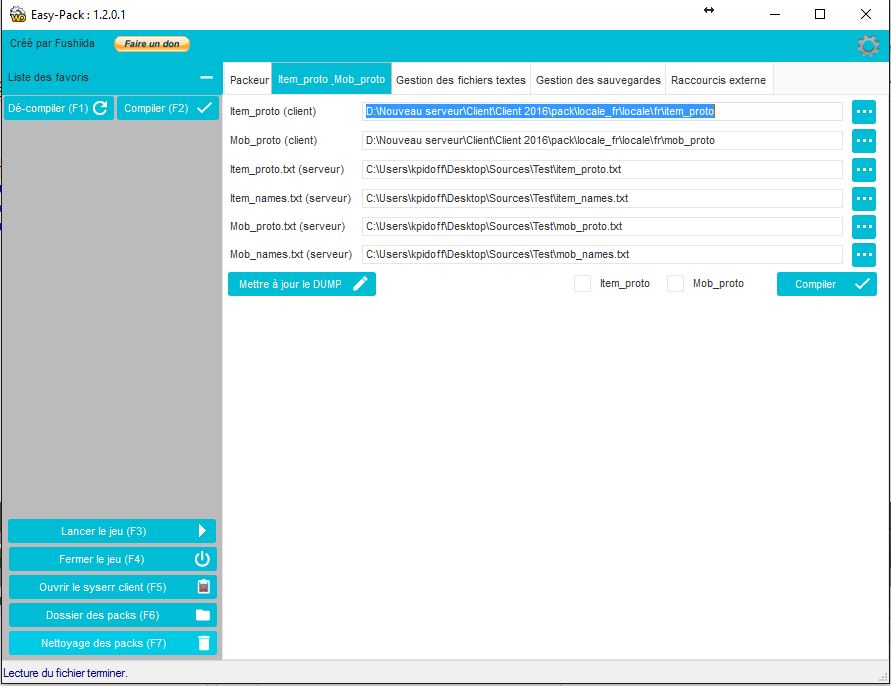Click the Mob_proto.txt (serveur) path field
This screenshot has width=891, height=686.
tap(602, 226)
